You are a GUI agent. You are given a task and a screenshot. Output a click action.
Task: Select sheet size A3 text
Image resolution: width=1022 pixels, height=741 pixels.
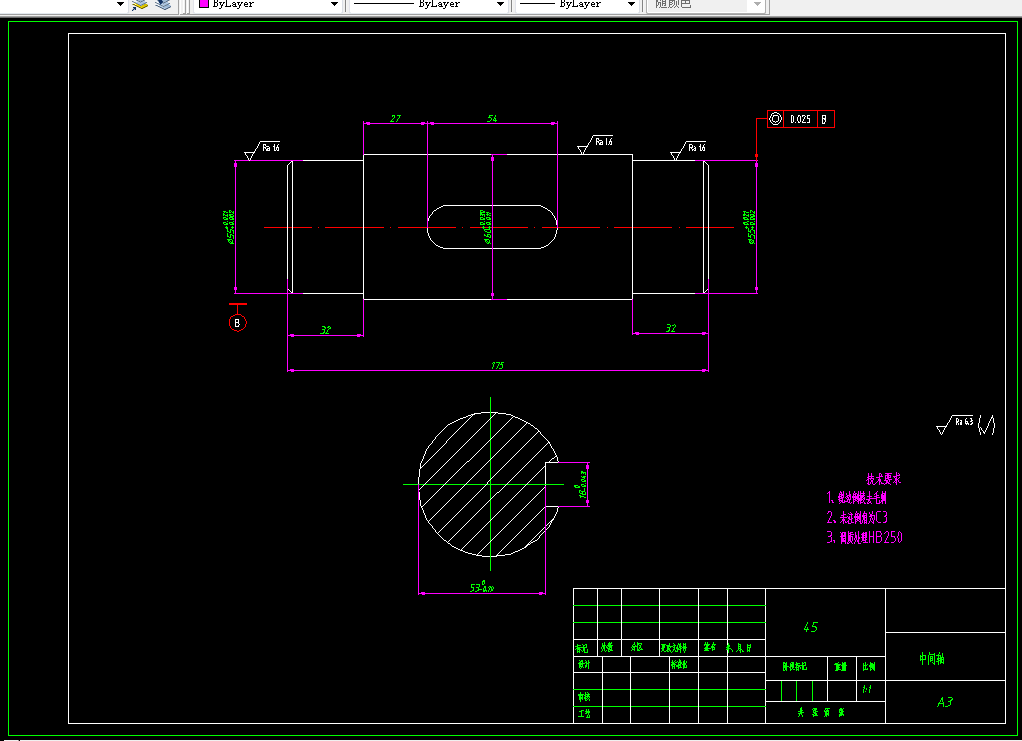pyautogui.click(x=944, y=702)
